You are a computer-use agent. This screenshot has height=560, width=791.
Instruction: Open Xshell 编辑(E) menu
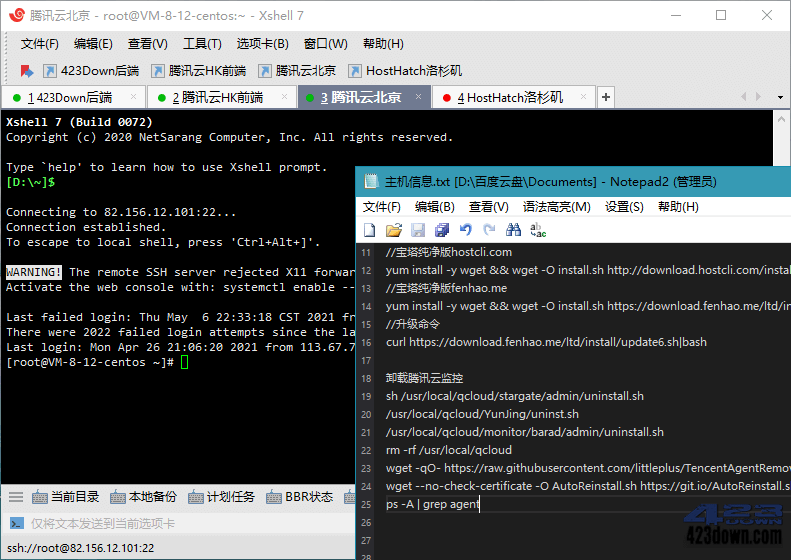93,44
